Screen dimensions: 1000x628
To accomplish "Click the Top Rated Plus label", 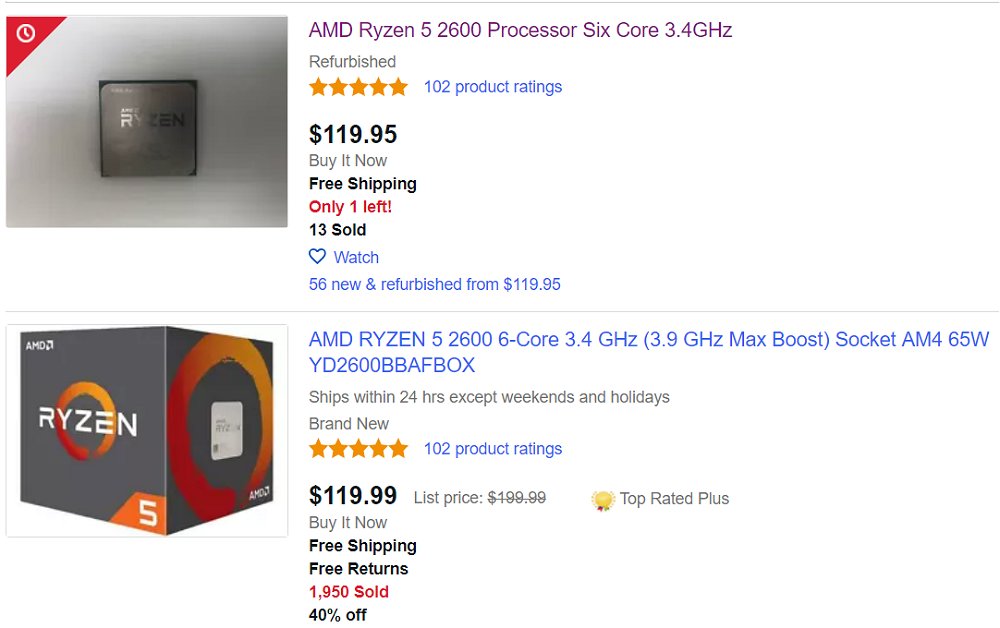I will coord(674,499).
